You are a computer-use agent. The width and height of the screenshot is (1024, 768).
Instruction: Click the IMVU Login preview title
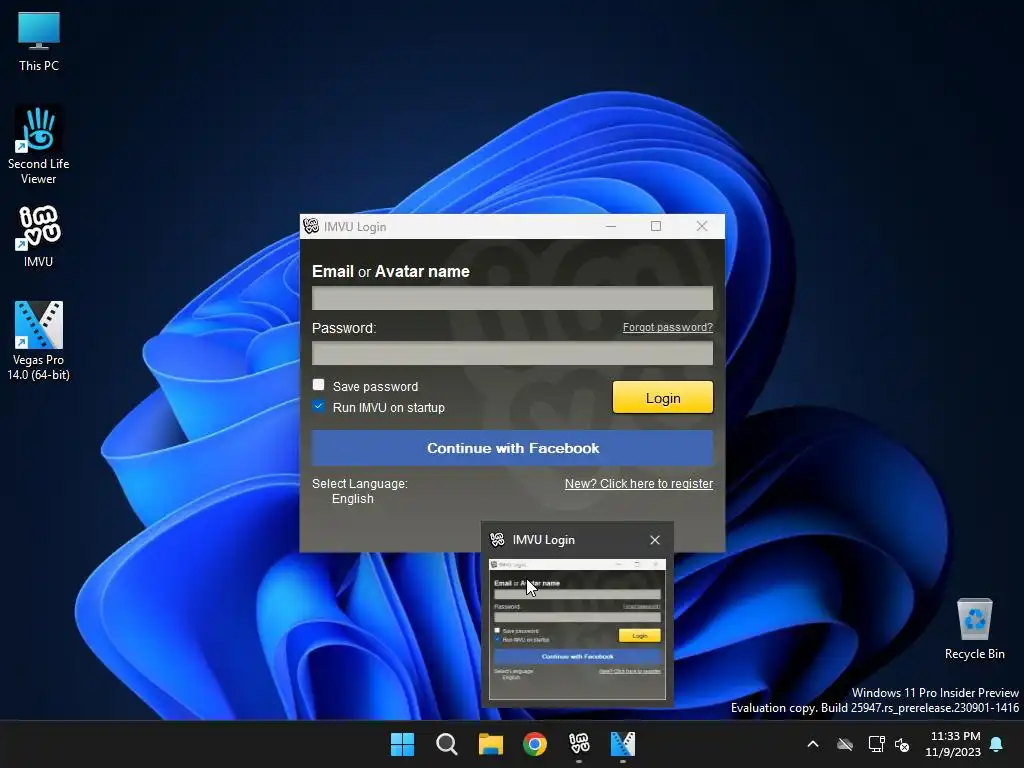pyautogui.click(x=543, y=540)
